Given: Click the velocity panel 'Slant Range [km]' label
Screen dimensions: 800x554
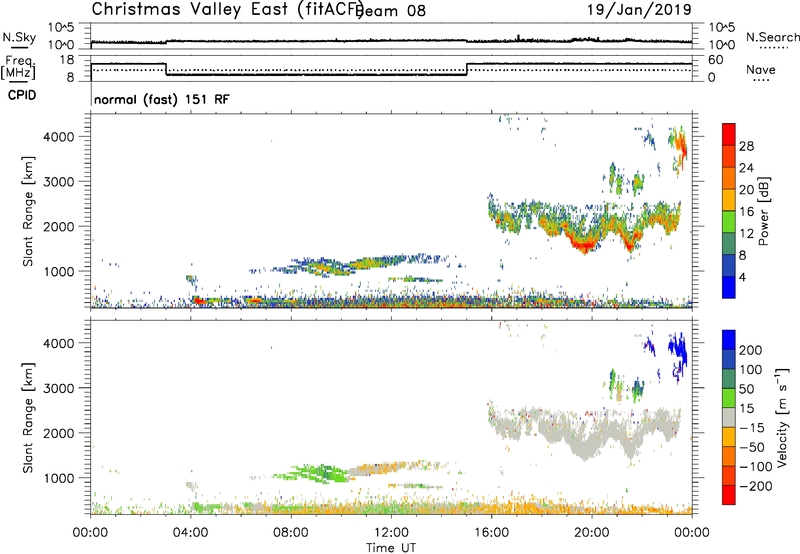Looking at the screenshot, I should (28, 418).
